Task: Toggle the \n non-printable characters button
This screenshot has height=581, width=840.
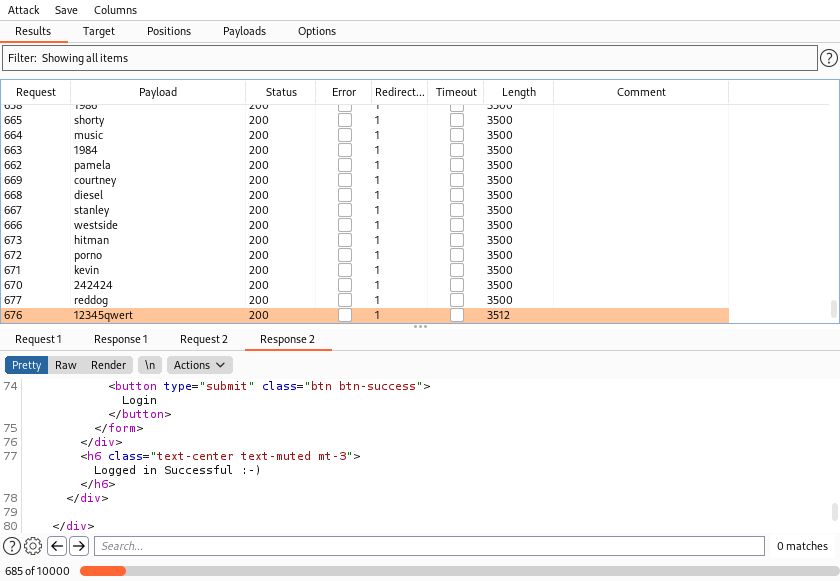Action: (149, 365)
